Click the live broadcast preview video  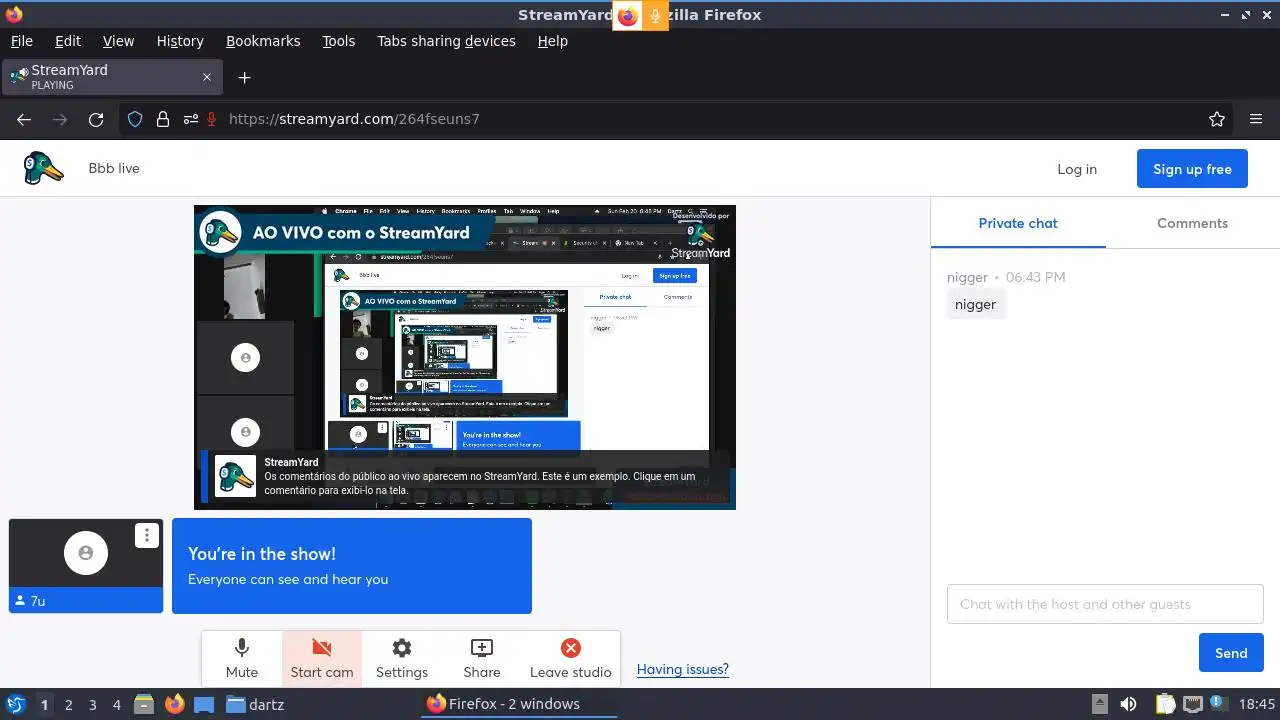tap(465, 357)
